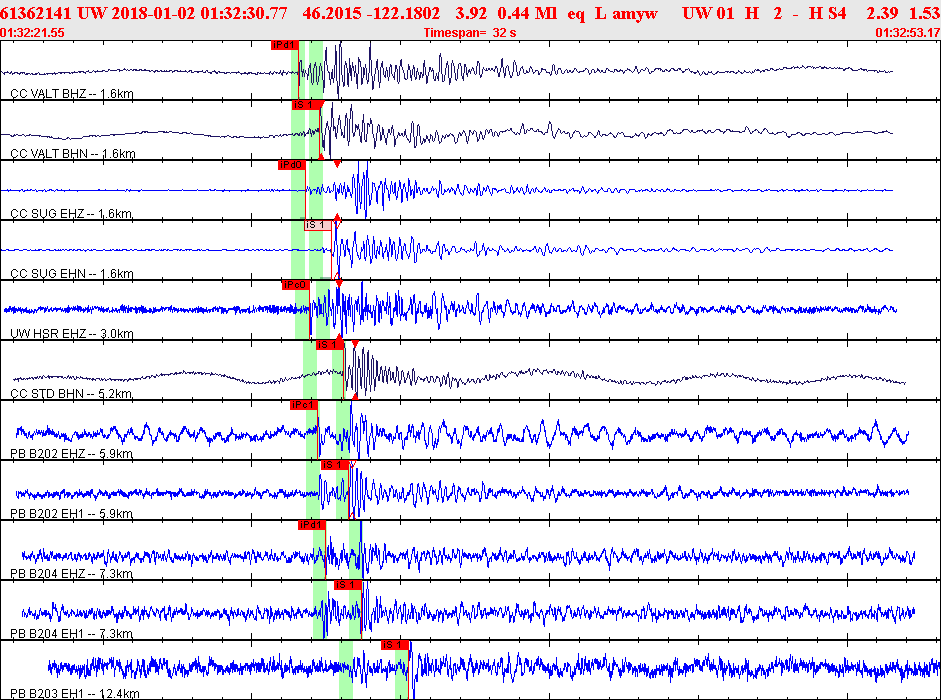The width and height of the screenshot is (941, 700).
Task: Select the iPd1 pick flag on VALT BHZ
Action: 284,45
